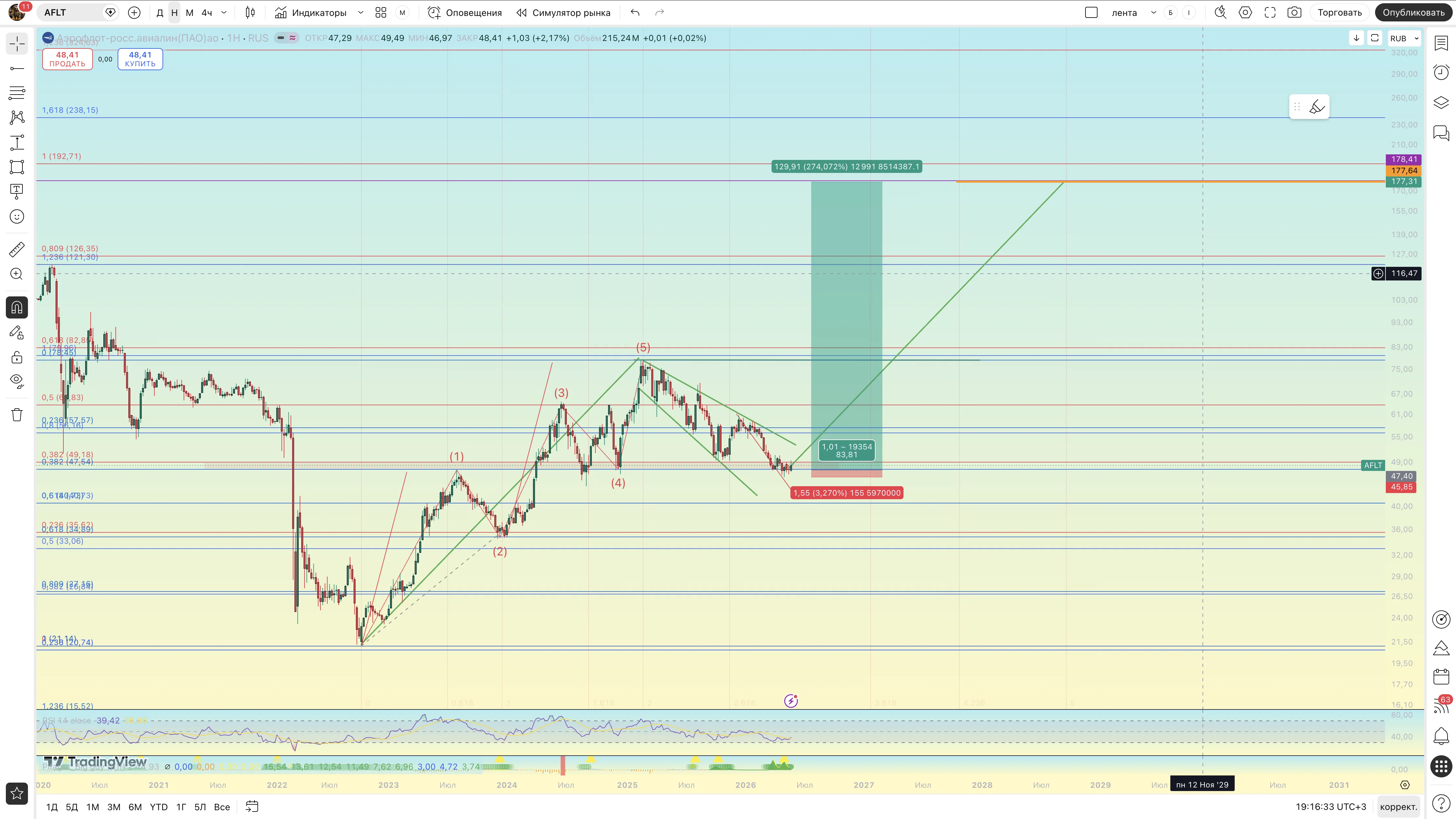Image resolution: width=1456 pixels, height=819 pixels.
Task: Delete drawings with the trash icon
Action: tap(17, 415)
